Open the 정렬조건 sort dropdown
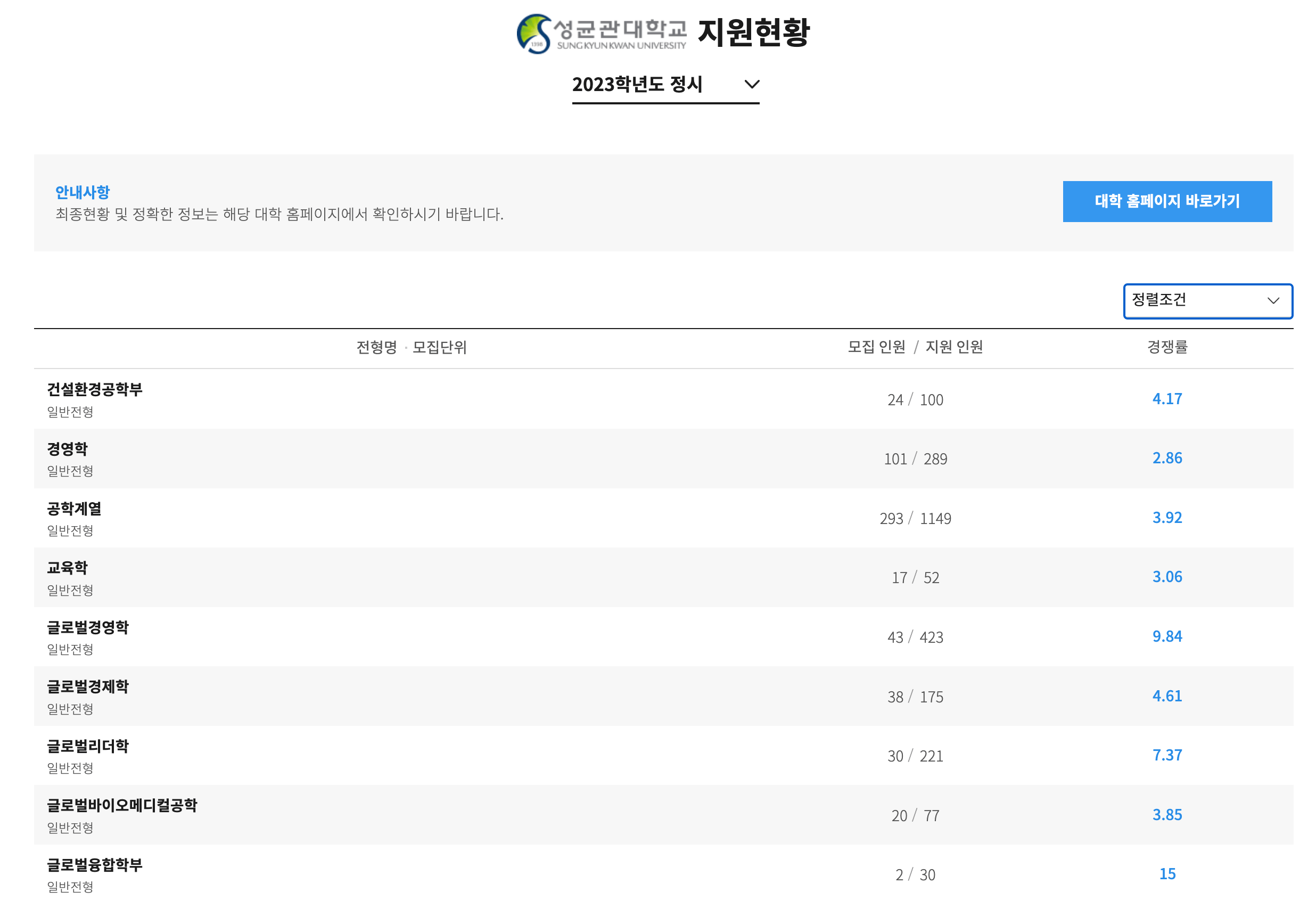Image resolution: width=1316 pixels, height=900 pixels. [x=1207, y=301]
